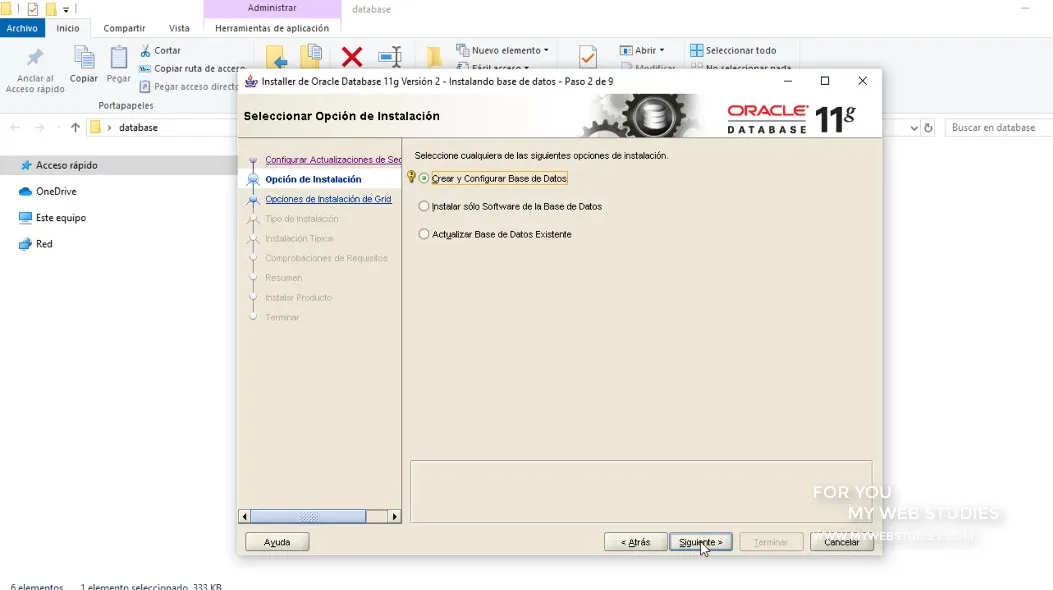The width and height of the screenshot is (1053, 590).
Task: Click the lightbulb hint icon beside first option
Action: (411, 177)
